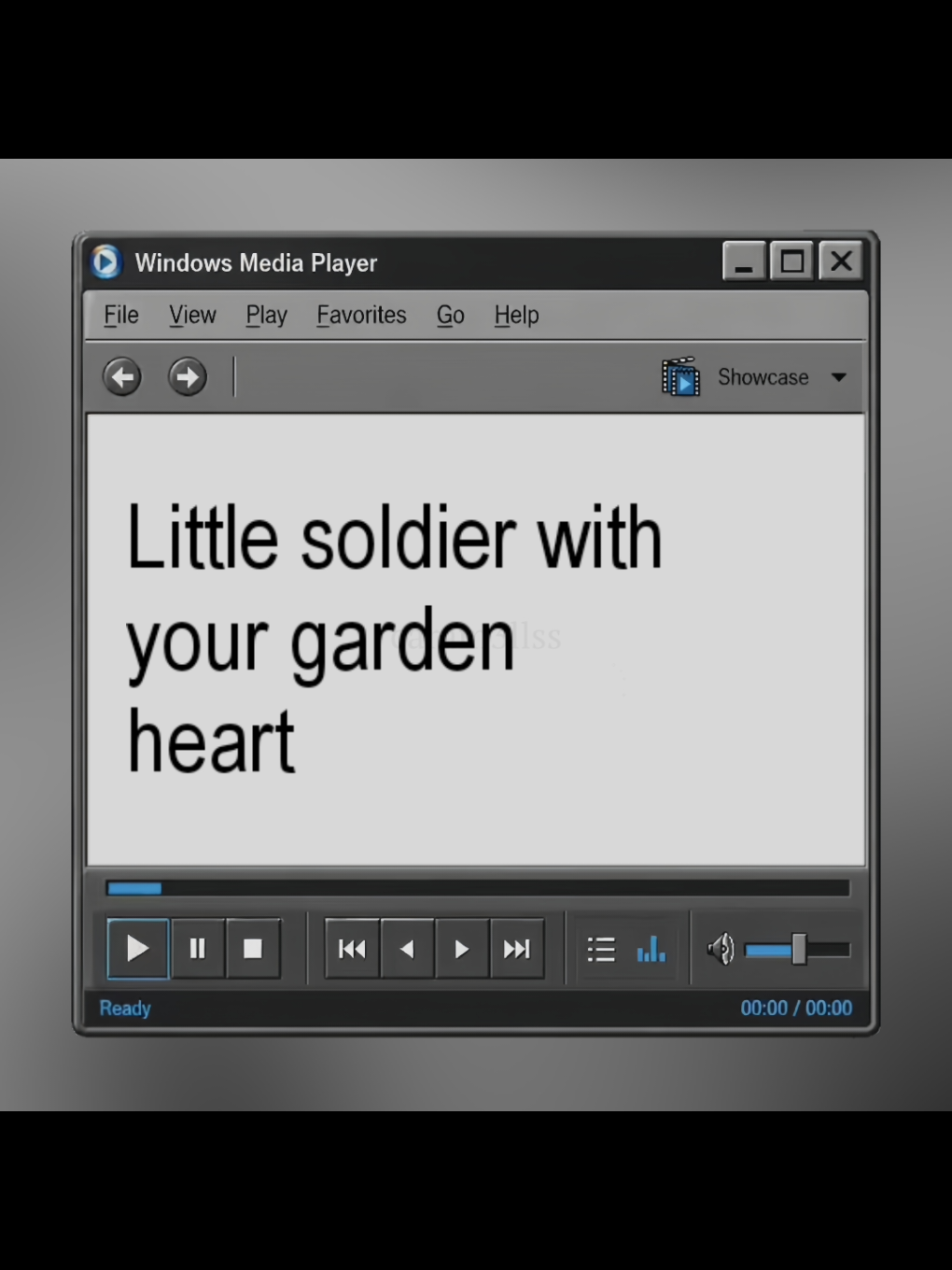Expand the Showcase dropdown arrow
Image resolution: width=952 pixels, height=1270 pixels.
tap(839, 377)
